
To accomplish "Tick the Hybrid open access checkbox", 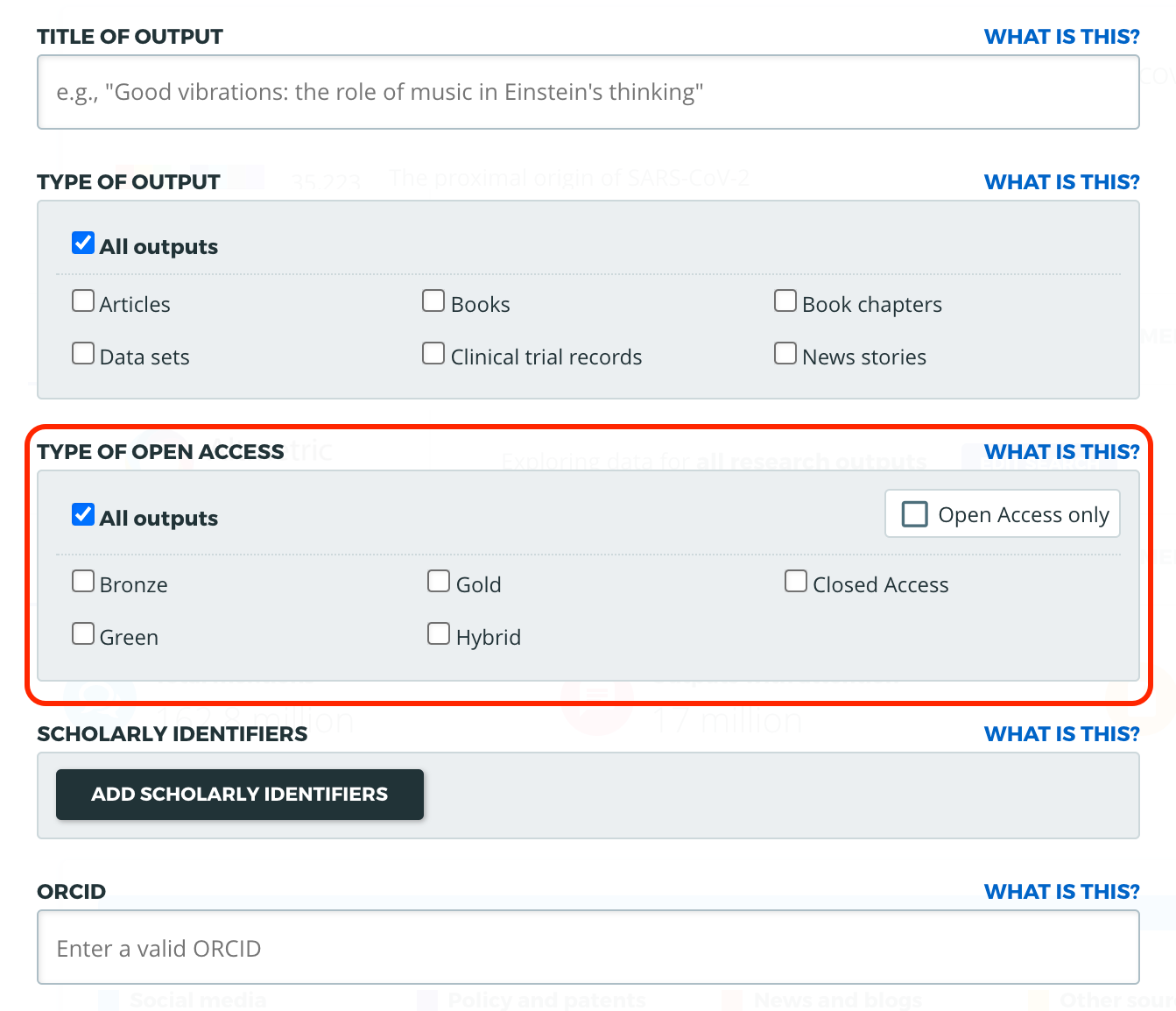I will tap(439, 633).
